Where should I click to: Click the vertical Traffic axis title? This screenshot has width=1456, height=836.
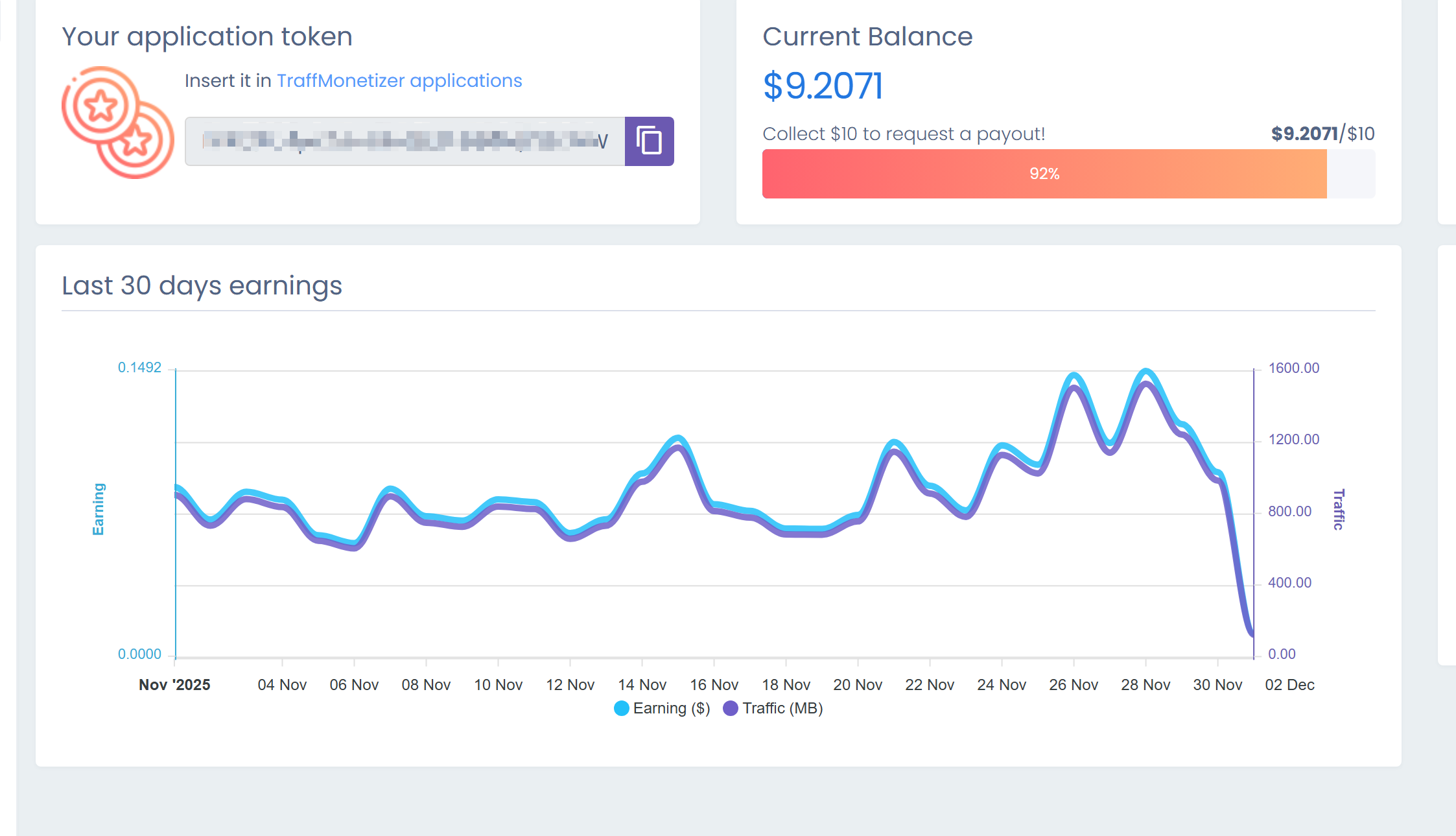coord(1338,509)
